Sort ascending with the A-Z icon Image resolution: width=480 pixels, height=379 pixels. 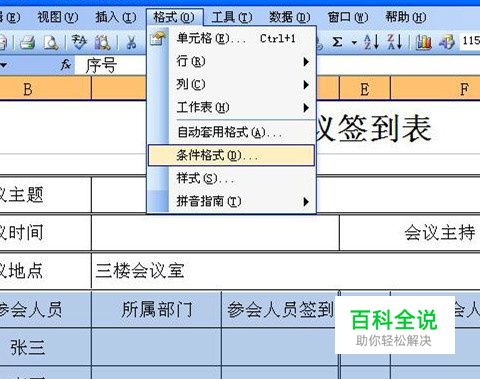click(x=371, y=42)
